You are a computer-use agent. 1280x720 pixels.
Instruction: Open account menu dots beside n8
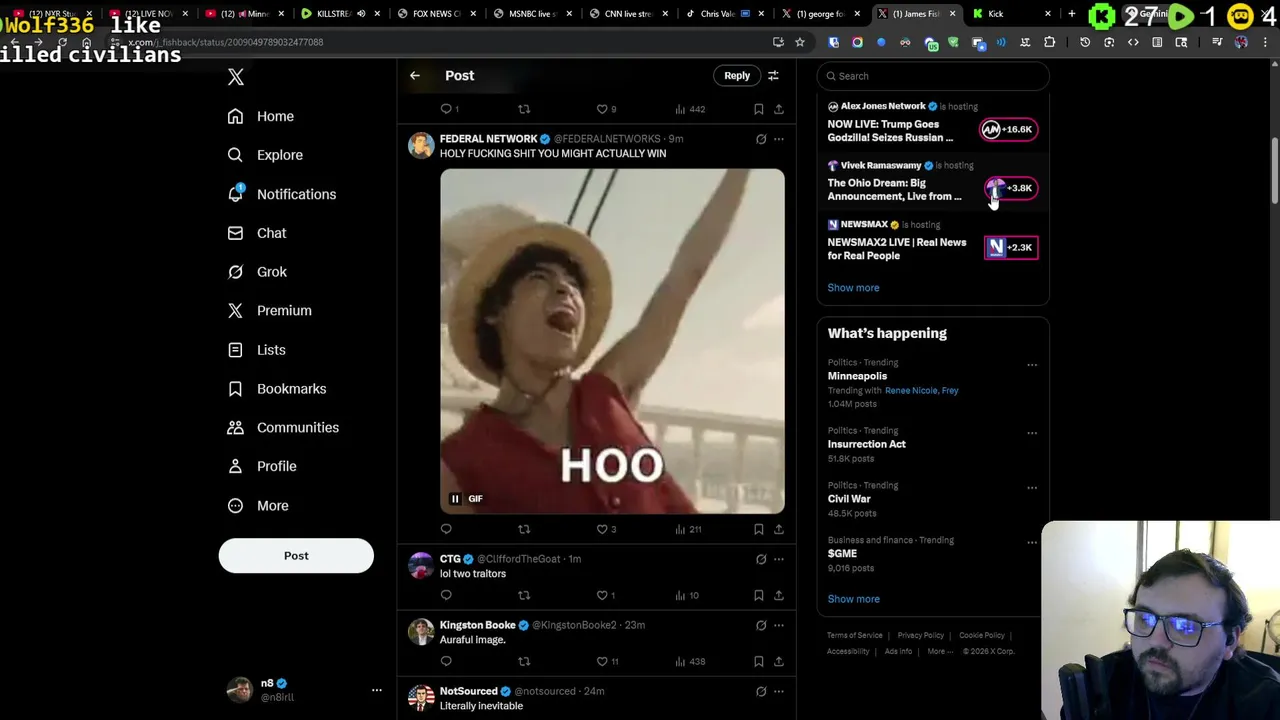[377, 690]
